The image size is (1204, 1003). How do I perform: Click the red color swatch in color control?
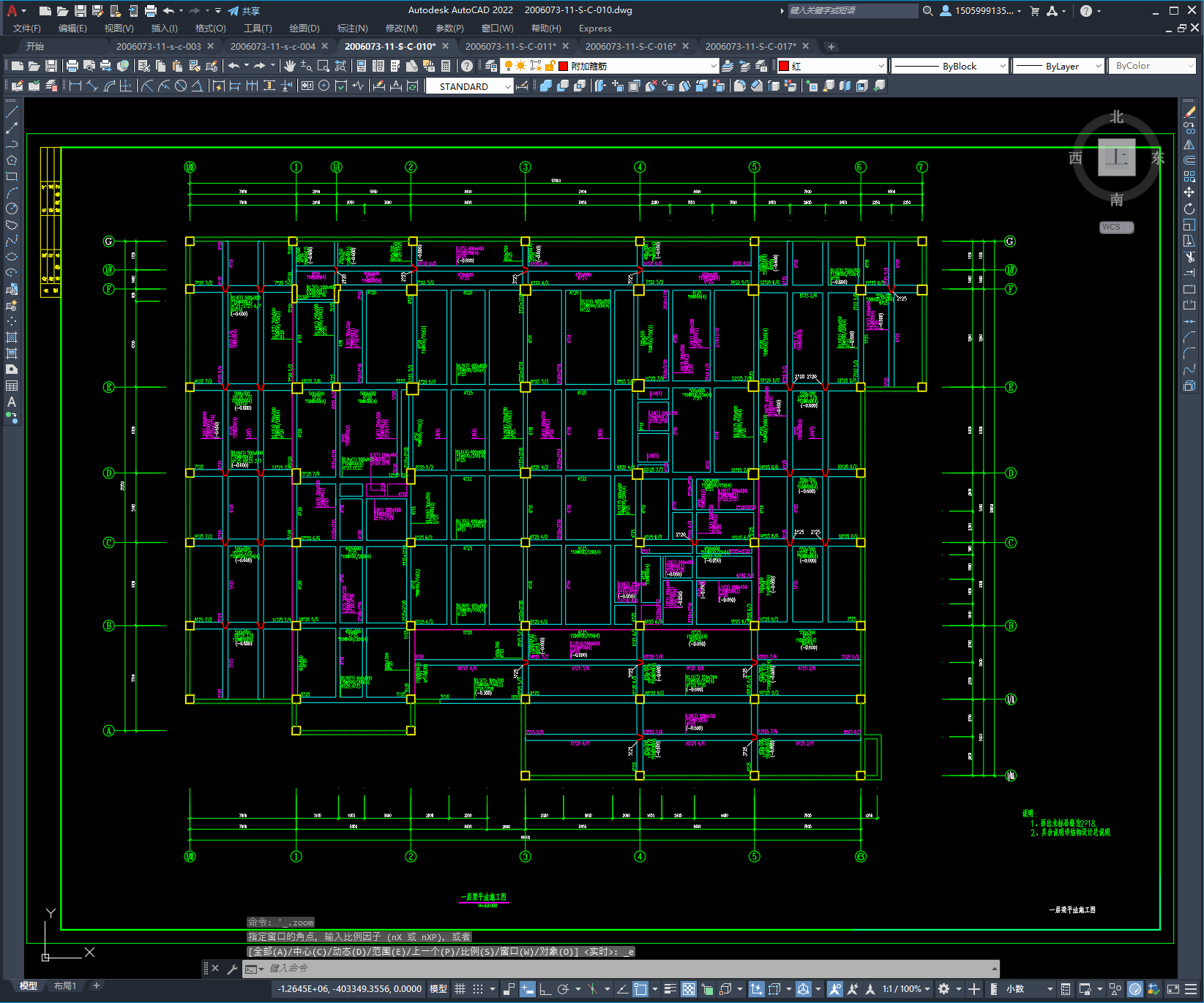(x=785, y=66)
